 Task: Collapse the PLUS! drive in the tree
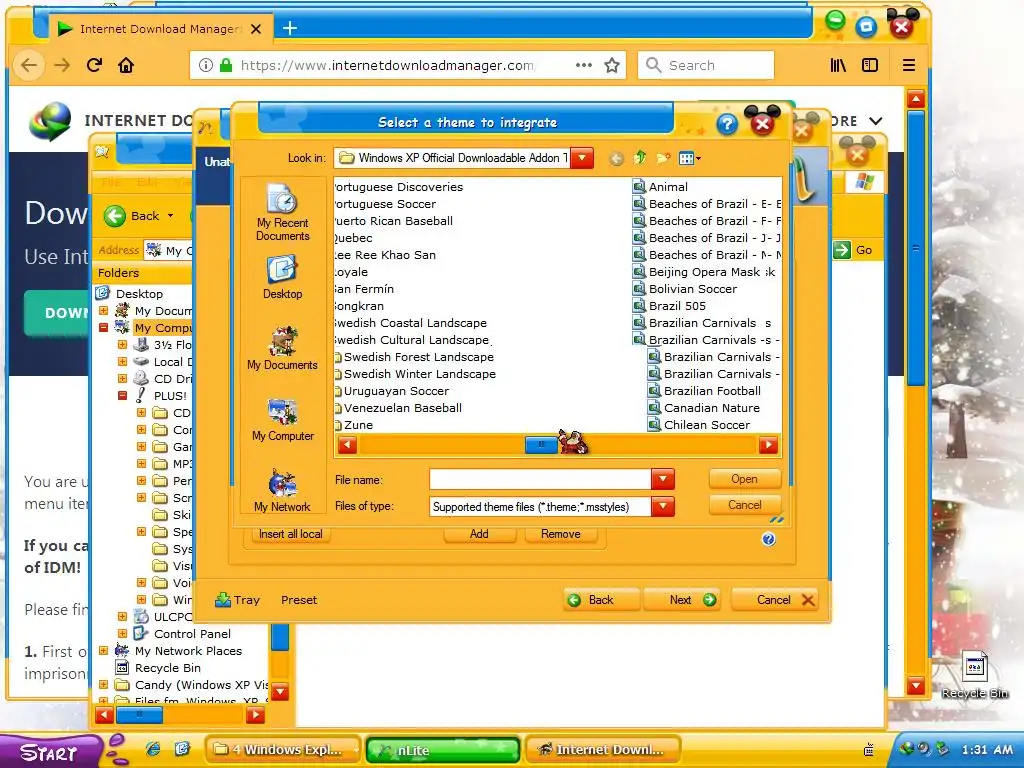122,396
